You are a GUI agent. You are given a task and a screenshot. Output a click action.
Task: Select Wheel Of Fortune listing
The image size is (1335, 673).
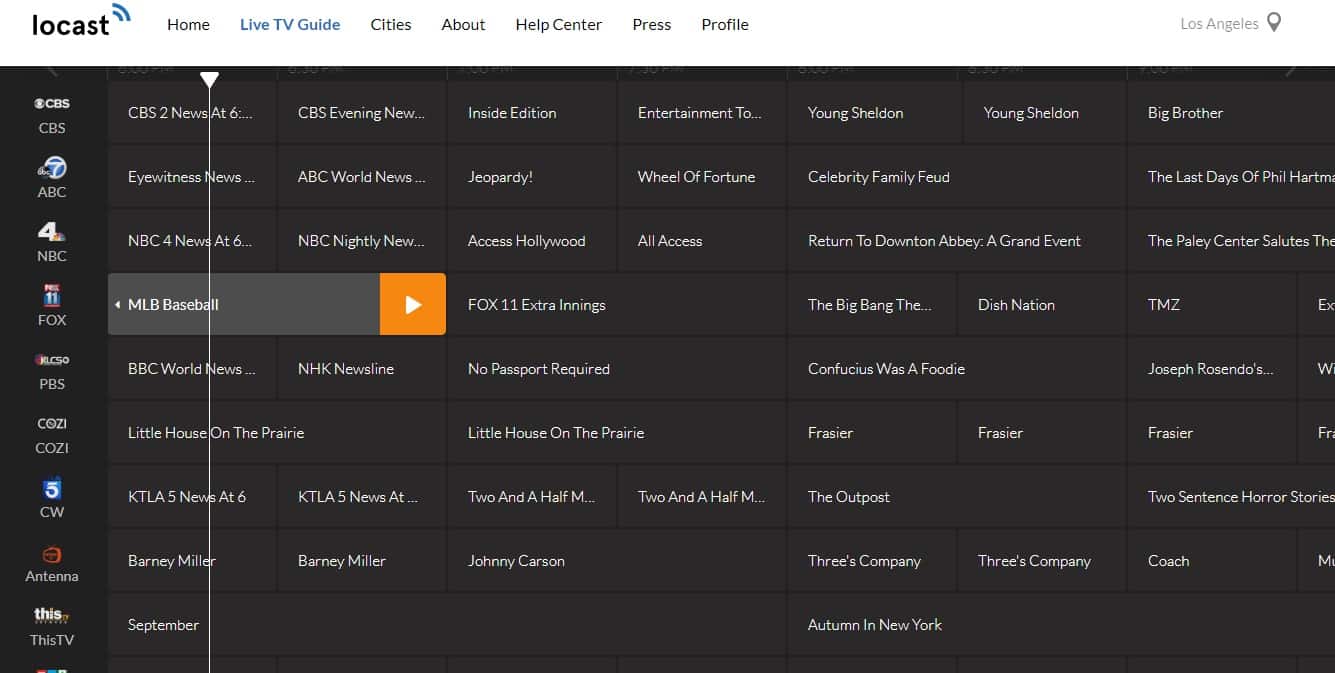[x=702, y=177]
